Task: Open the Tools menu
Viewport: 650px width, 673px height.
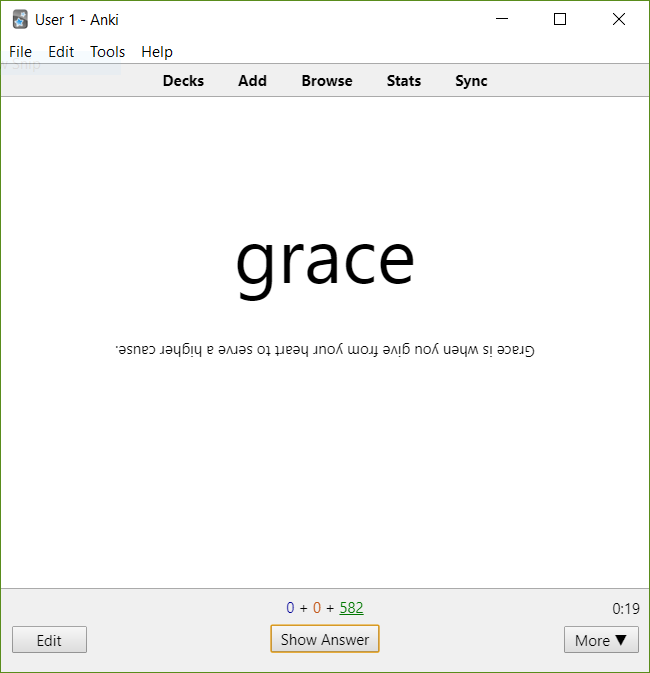Action: 108,52
